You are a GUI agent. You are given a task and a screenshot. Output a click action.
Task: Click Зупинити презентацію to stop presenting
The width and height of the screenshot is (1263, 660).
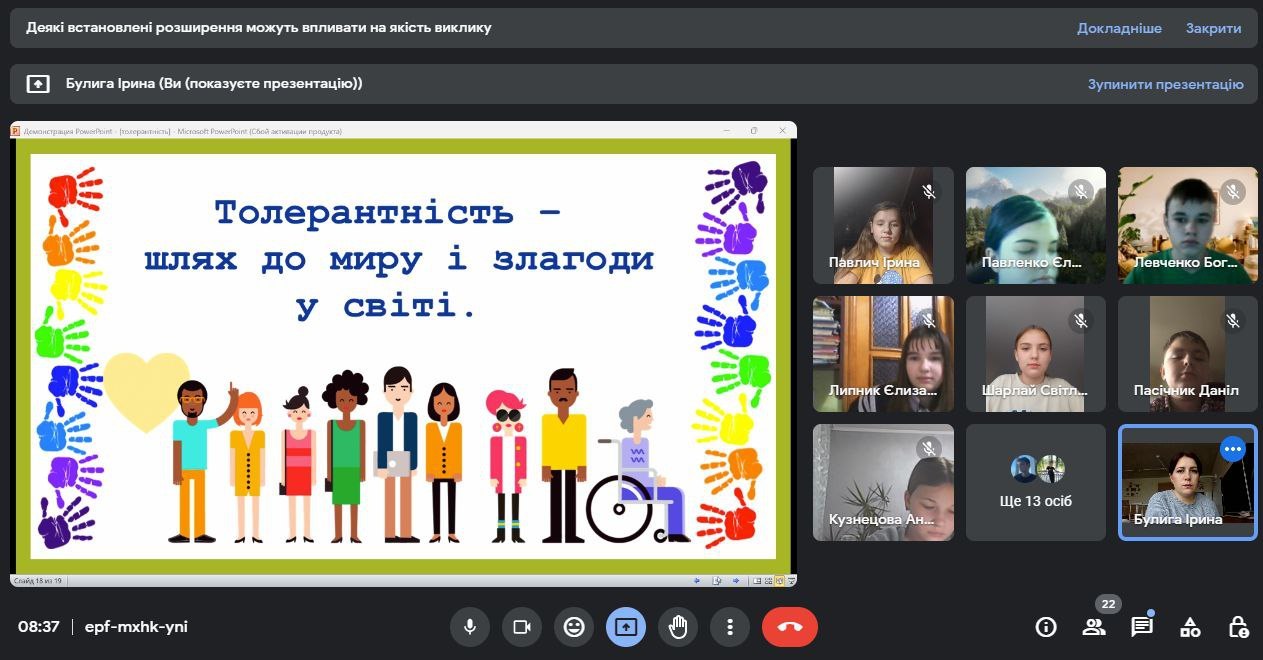pos(1165,84)
